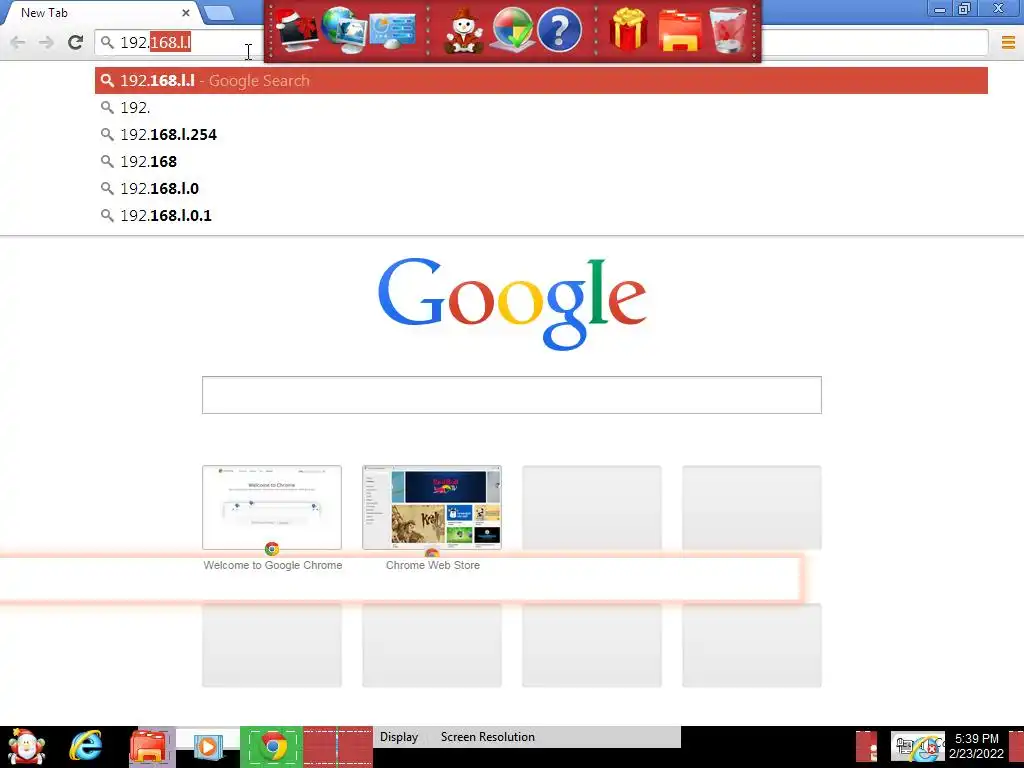Viewport: 1024px width, 768px height.
Task: Open a new tab with the tab-strip button
Action: click(218, 12)
